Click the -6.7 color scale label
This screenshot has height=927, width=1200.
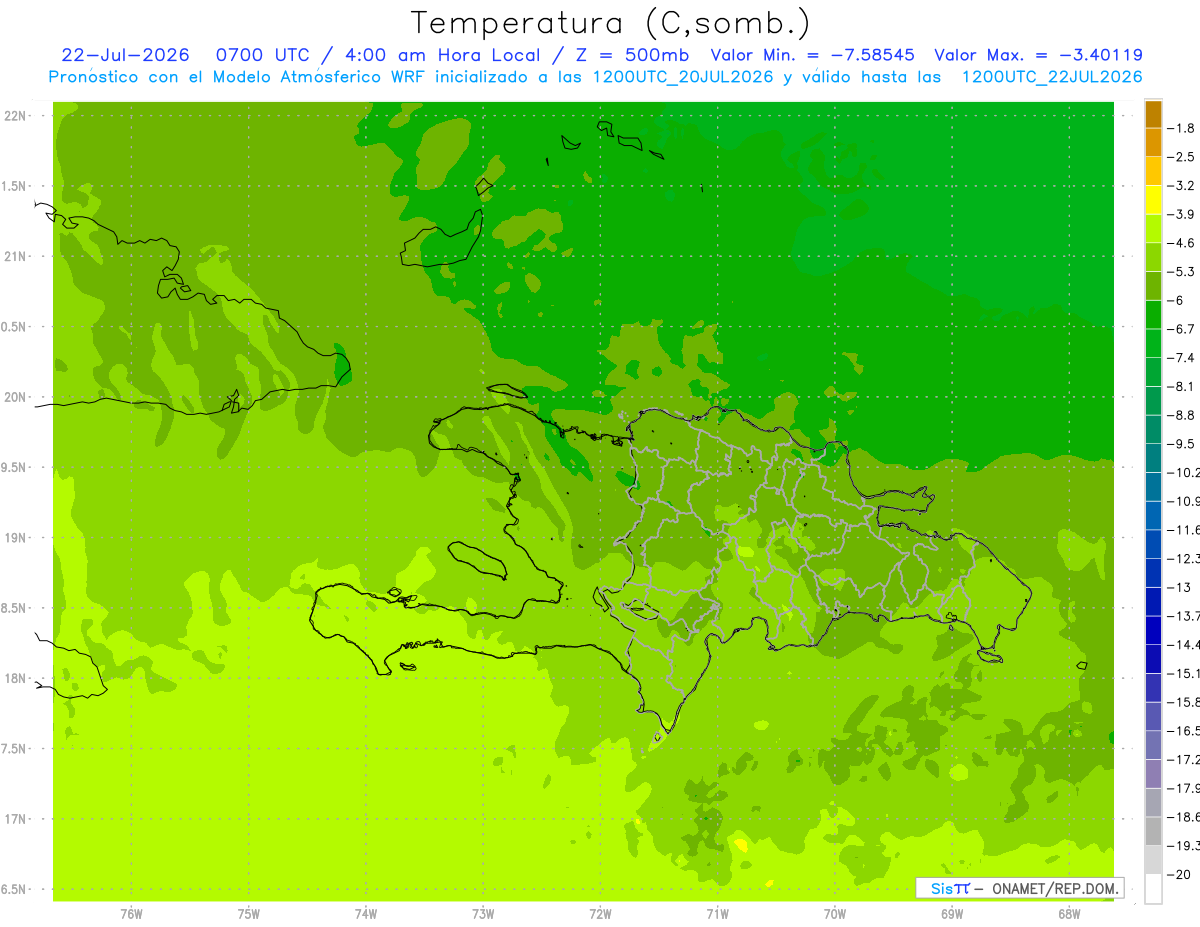[x=1183, y=329]
